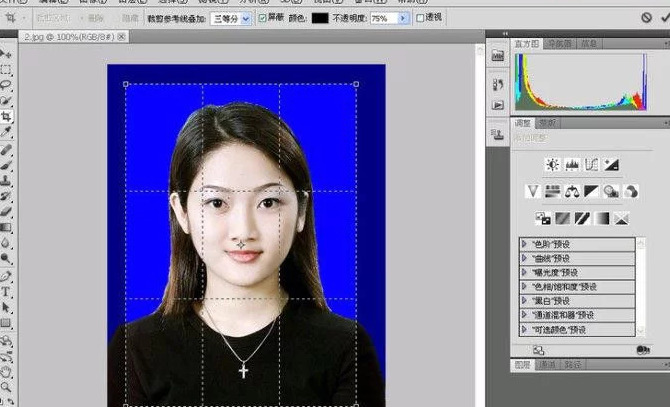Select the Hand tool

coord(6,372)
